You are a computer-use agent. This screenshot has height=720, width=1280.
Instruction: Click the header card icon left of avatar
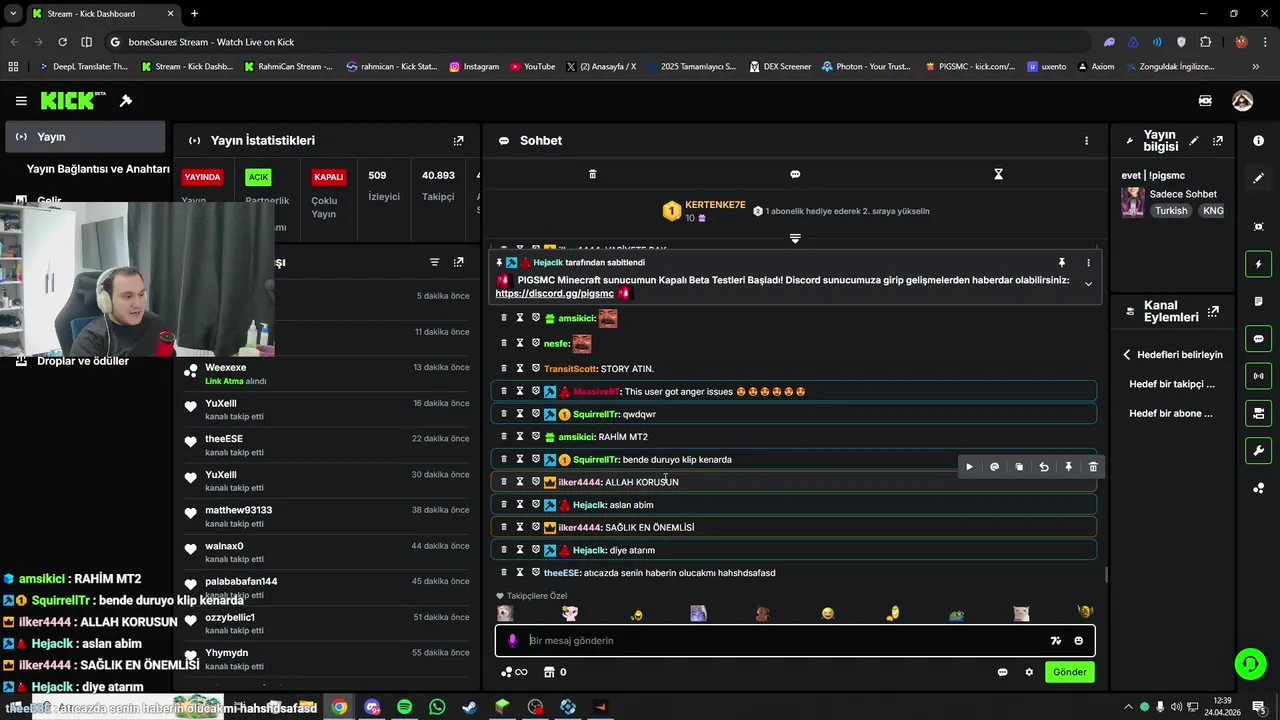pyautogui.click(x=1205, y=101)
